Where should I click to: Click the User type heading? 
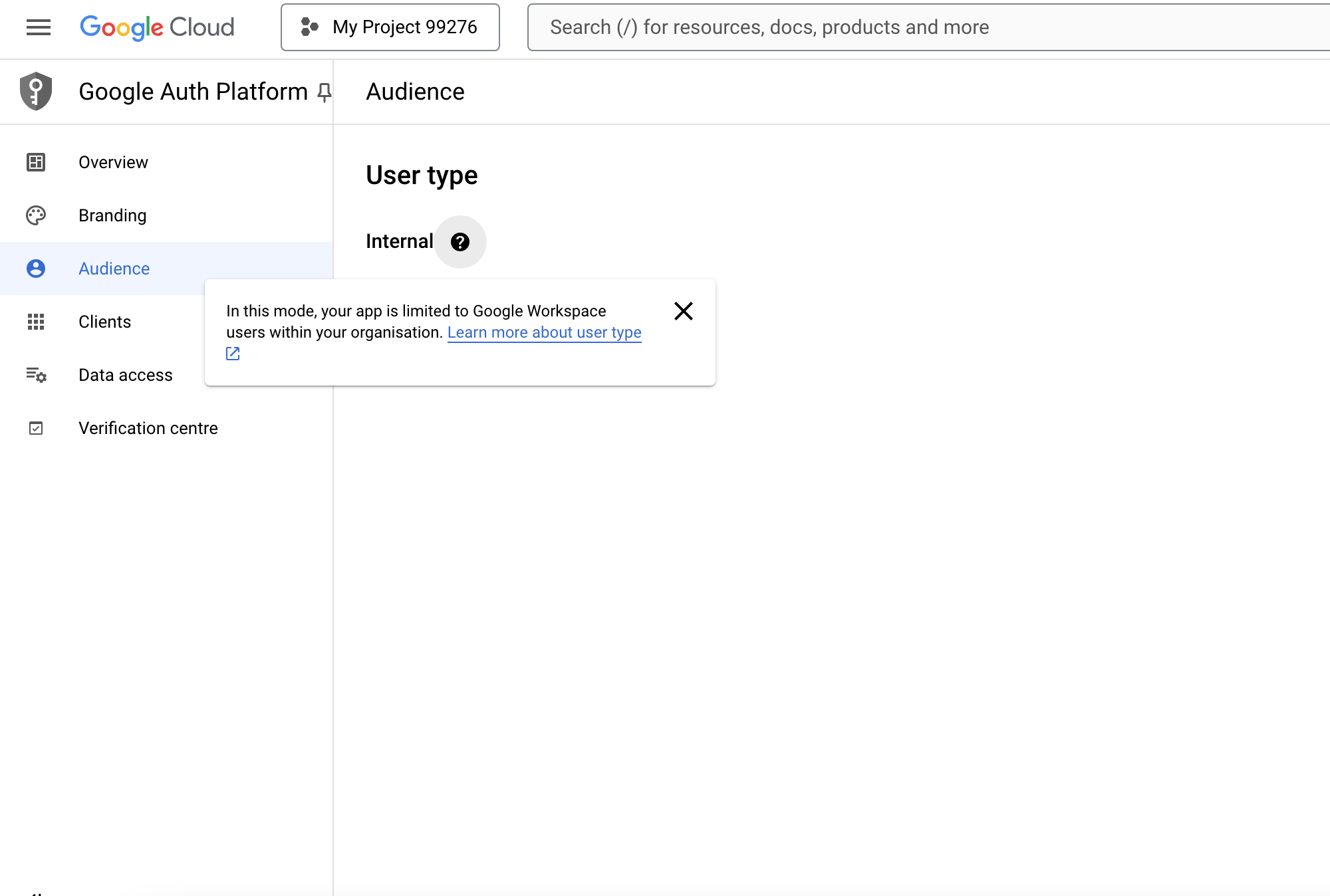422,175
